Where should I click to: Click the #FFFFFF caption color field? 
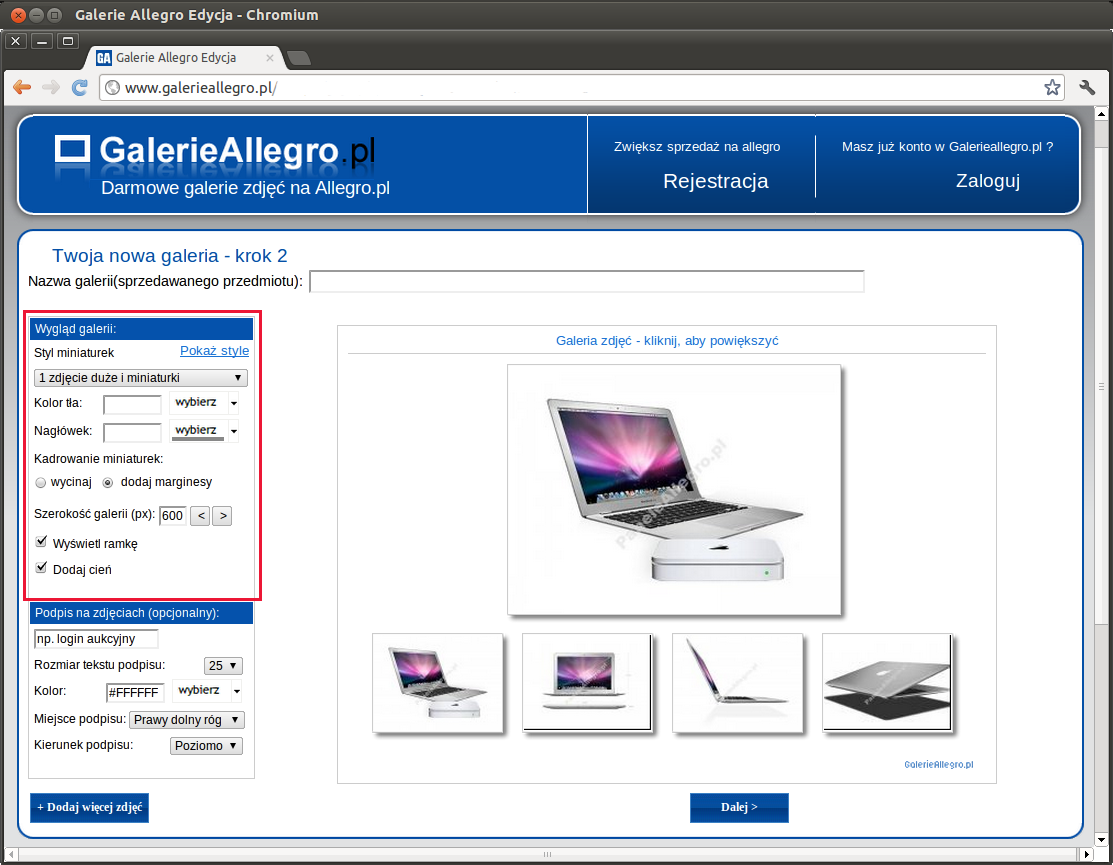[136, 692]
